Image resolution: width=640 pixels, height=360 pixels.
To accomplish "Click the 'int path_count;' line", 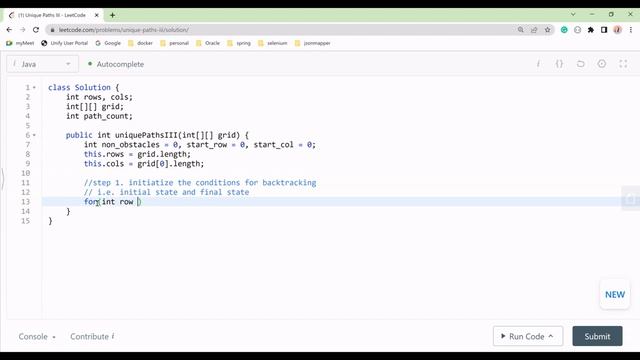I will [99, 116].
